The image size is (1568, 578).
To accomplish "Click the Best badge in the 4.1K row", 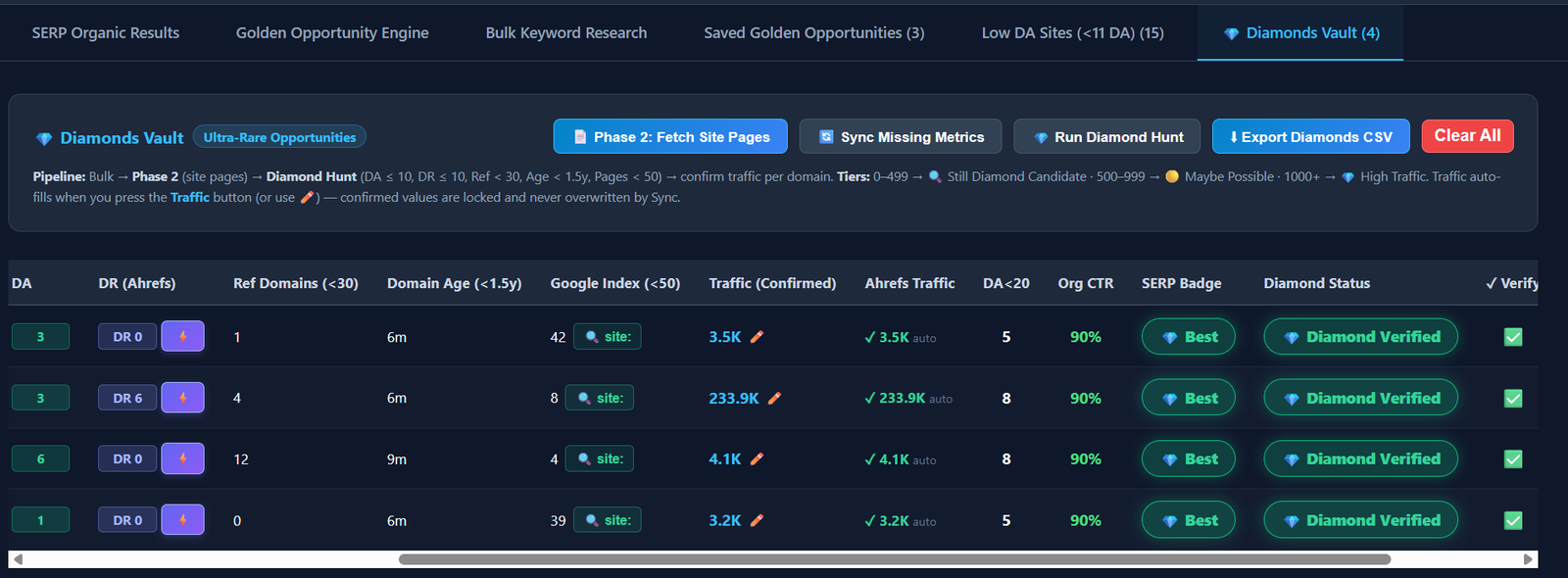I will pos(1189,458).
